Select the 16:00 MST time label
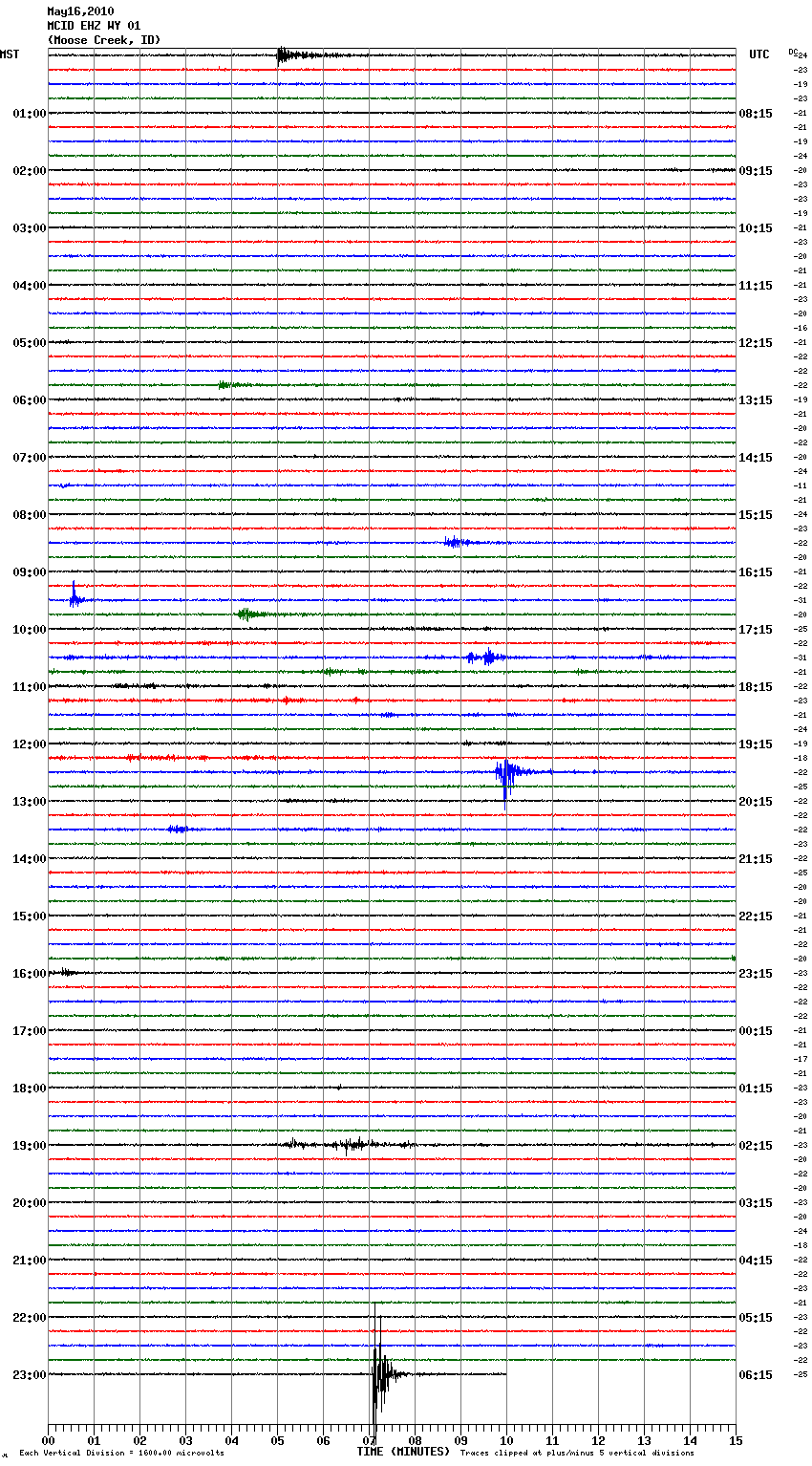The image size is (812, 1466). [29, 974]
